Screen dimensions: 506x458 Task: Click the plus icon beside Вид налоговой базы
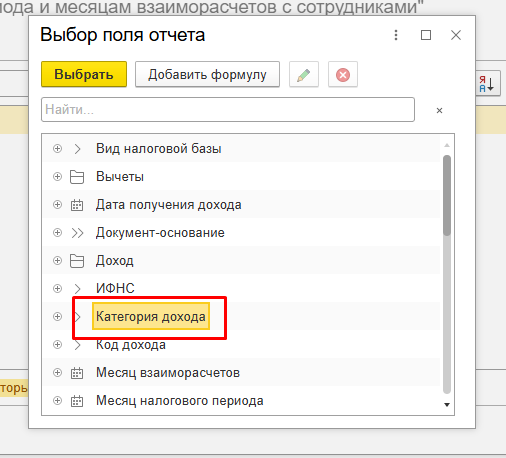(x=57, y=148)
